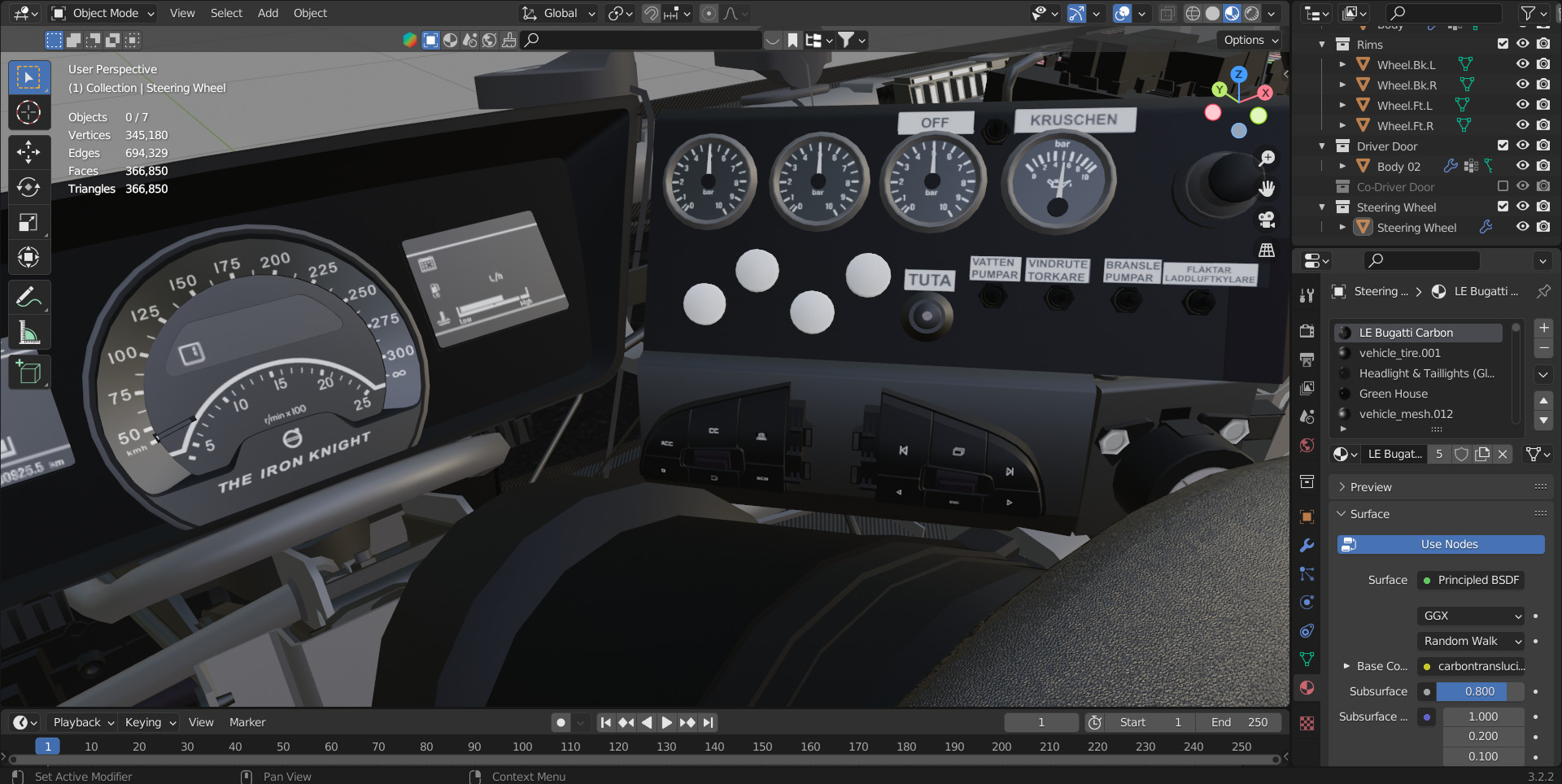
Task: Hide Wheel.Bk.L in viewport
Action: coord(1522,64)
